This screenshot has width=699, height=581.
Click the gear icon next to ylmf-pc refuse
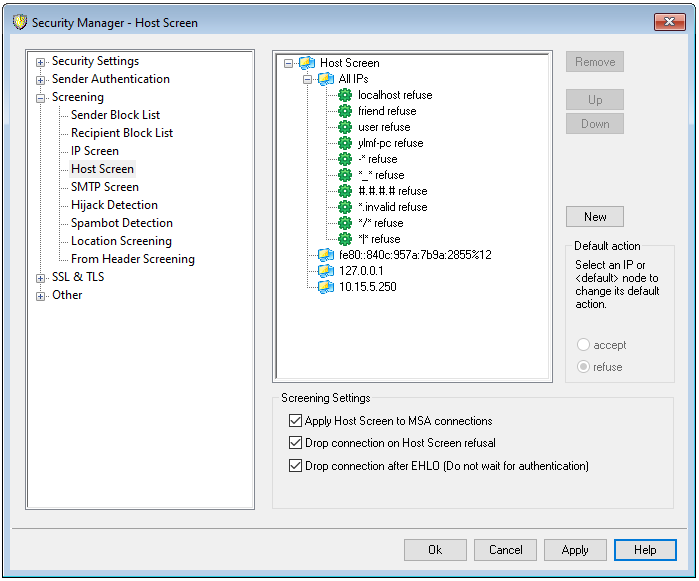tap(346, 143)
